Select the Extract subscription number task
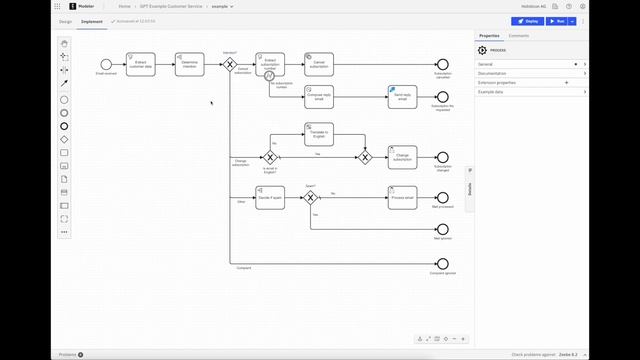The height and width of the screenshot is (360, 640). tap(270, 64)
